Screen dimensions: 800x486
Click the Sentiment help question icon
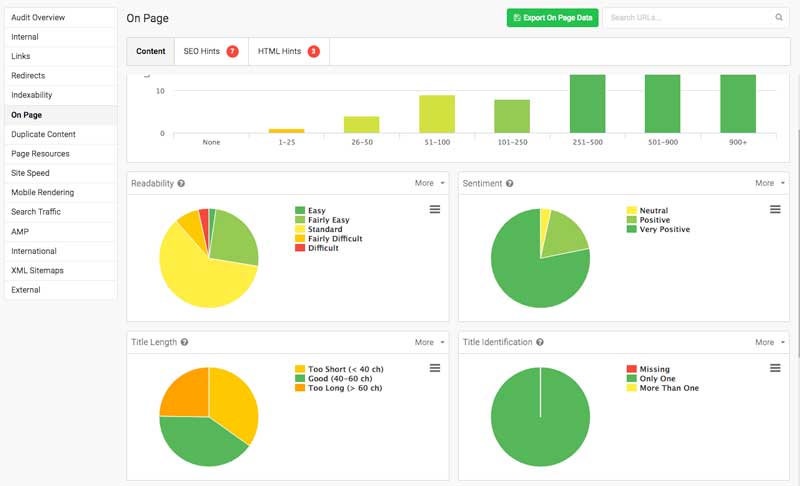click(x=510, y=184)
